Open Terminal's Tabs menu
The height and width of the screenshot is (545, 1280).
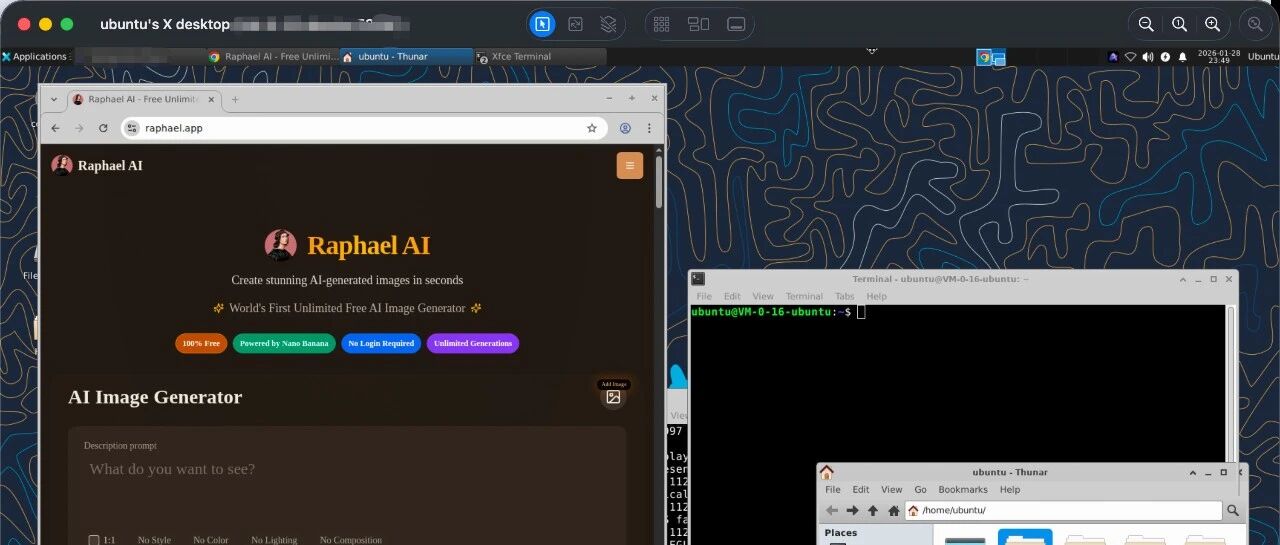click(x=845, y=296)
